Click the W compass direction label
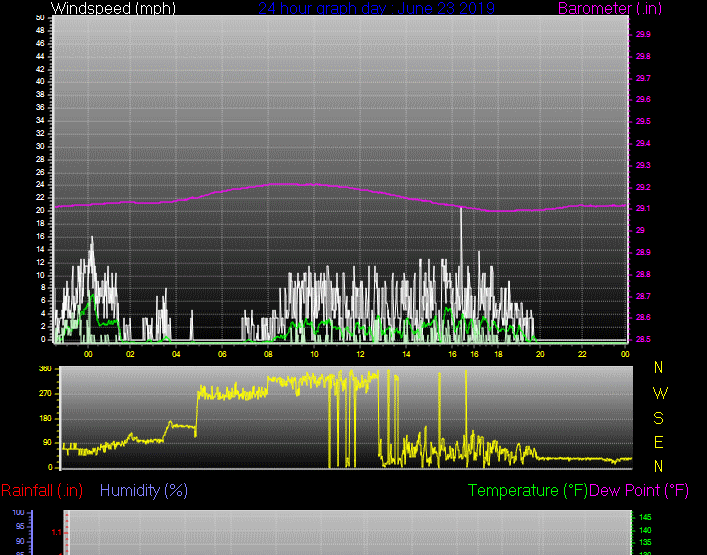The width and height of the screenshot is (707, 555). (x=660, y=394)
